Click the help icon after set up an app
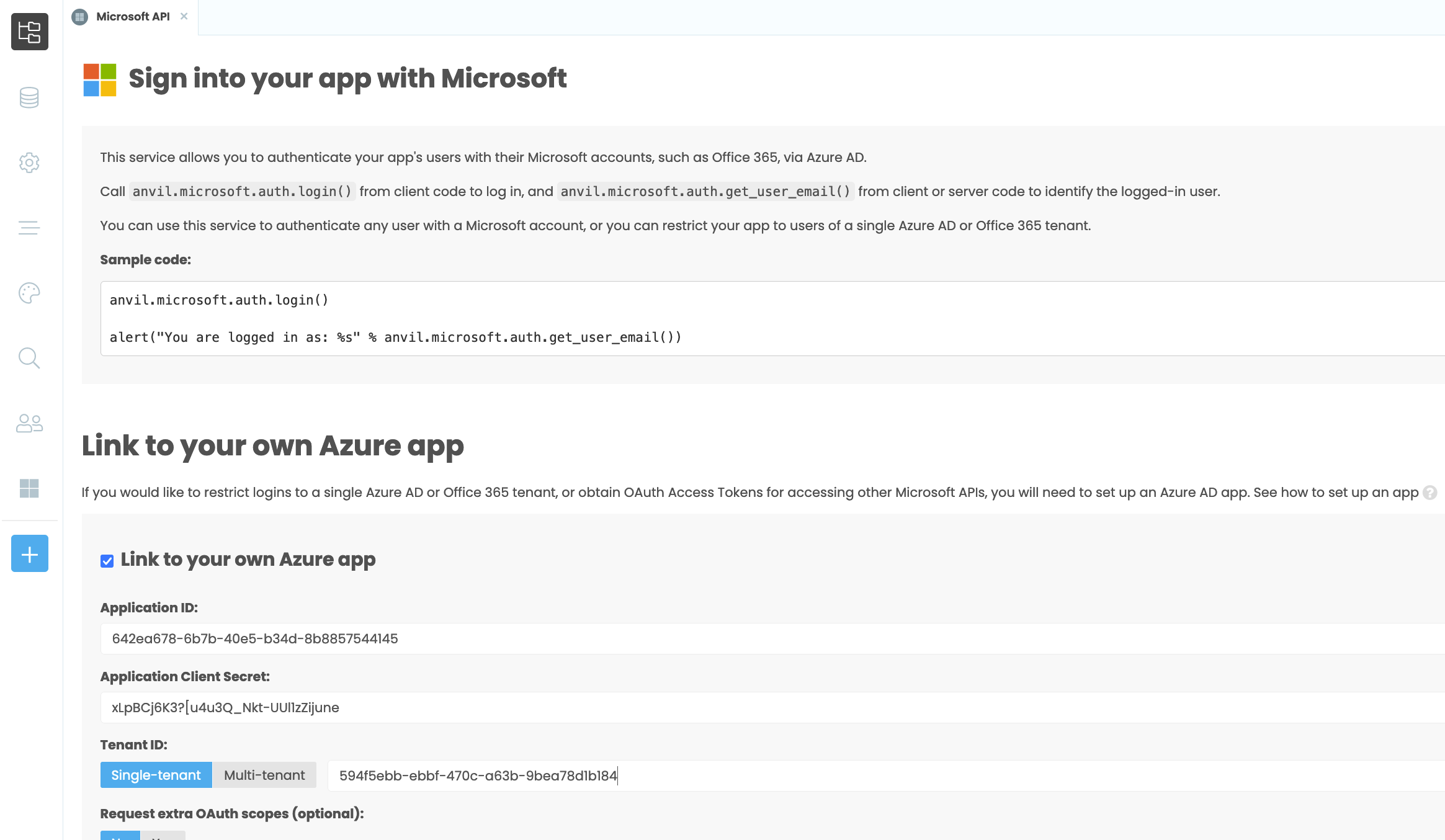The height and width of the screenshot is (840, 1445). [x=1430, y=493]
